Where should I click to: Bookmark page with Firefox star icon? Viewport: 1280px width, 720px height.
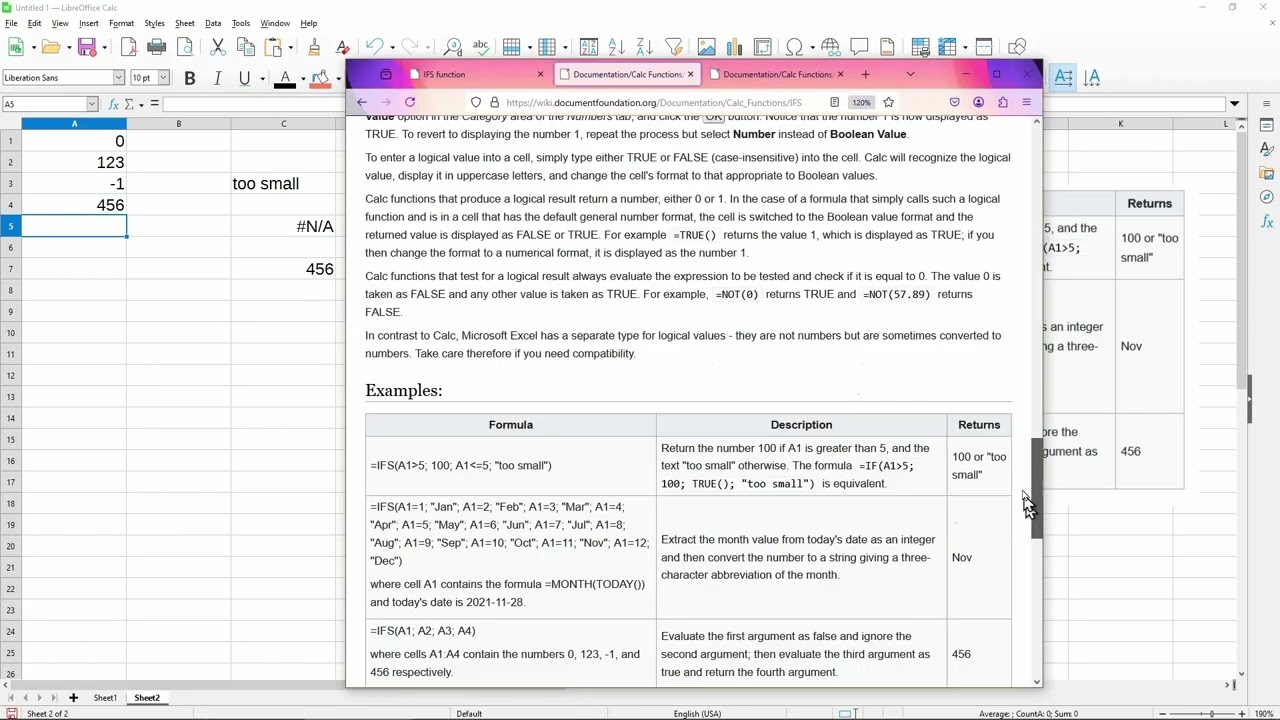point(888,102)
